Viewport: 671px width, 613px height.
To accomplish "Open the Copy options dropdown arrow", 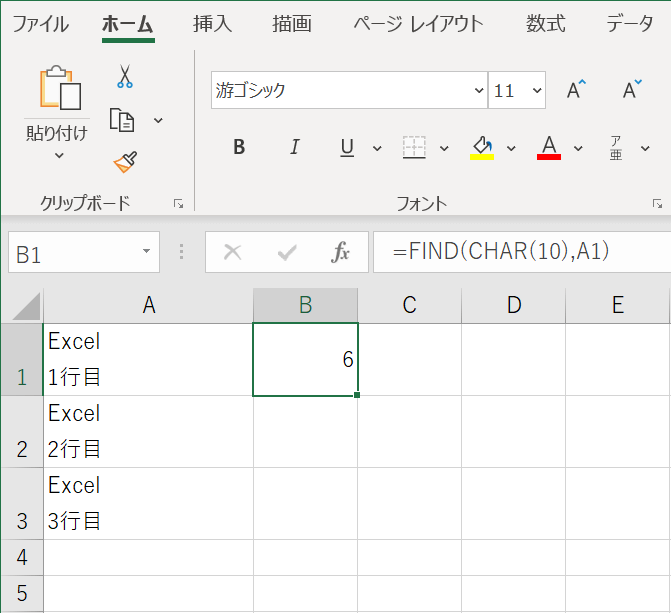I will (158, 120).
